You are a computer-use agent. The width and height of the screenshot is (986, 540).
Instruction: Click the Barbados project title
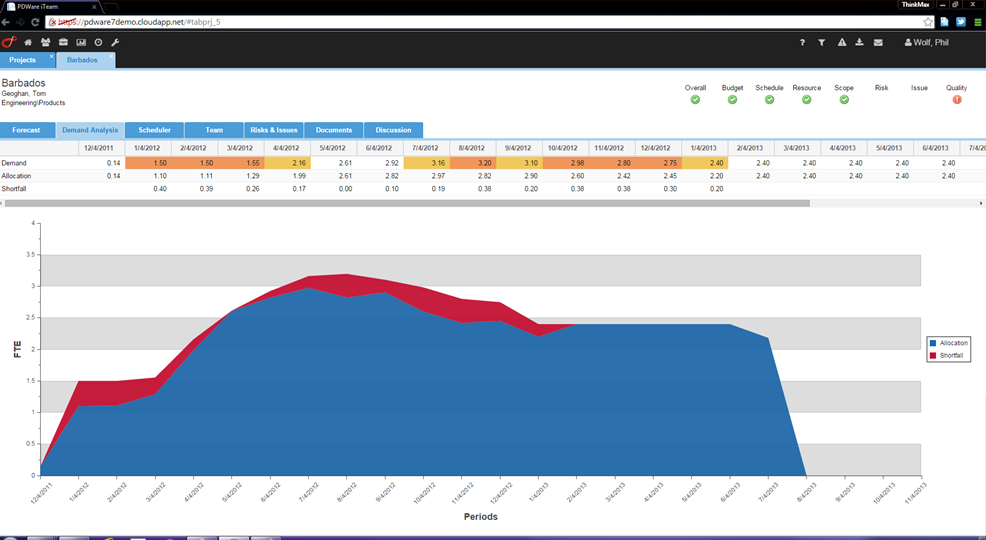[x=23, y=83]
